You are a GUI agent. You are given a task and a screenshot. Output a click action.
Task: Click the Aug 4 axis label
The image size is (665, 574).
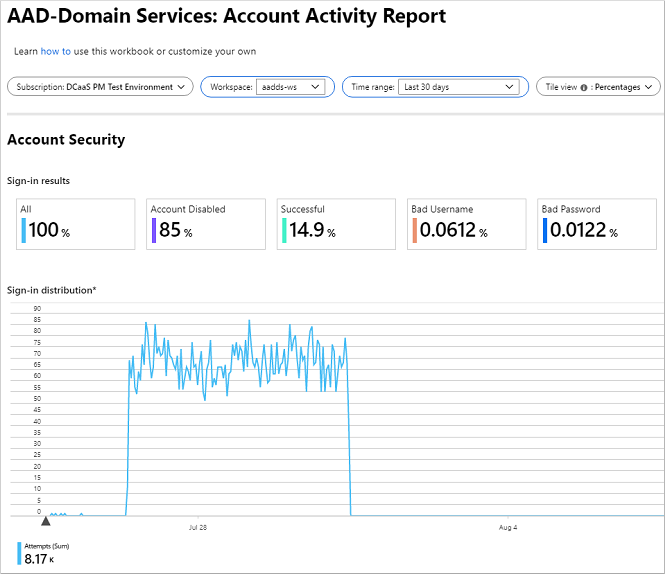(x=507, y=527)
